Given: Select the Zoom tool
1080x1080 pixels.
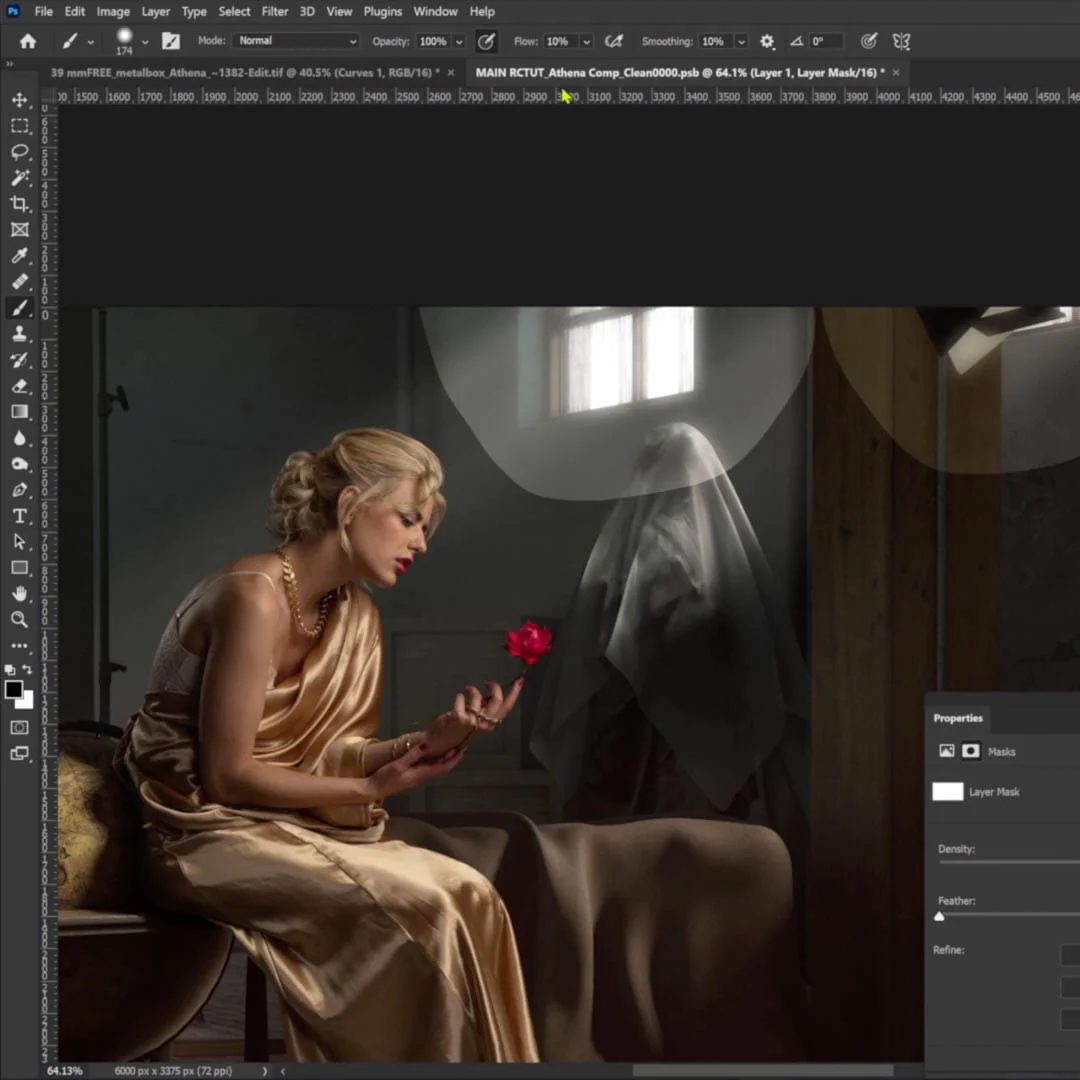Looking at the screenshot, I should coord(18,620).
